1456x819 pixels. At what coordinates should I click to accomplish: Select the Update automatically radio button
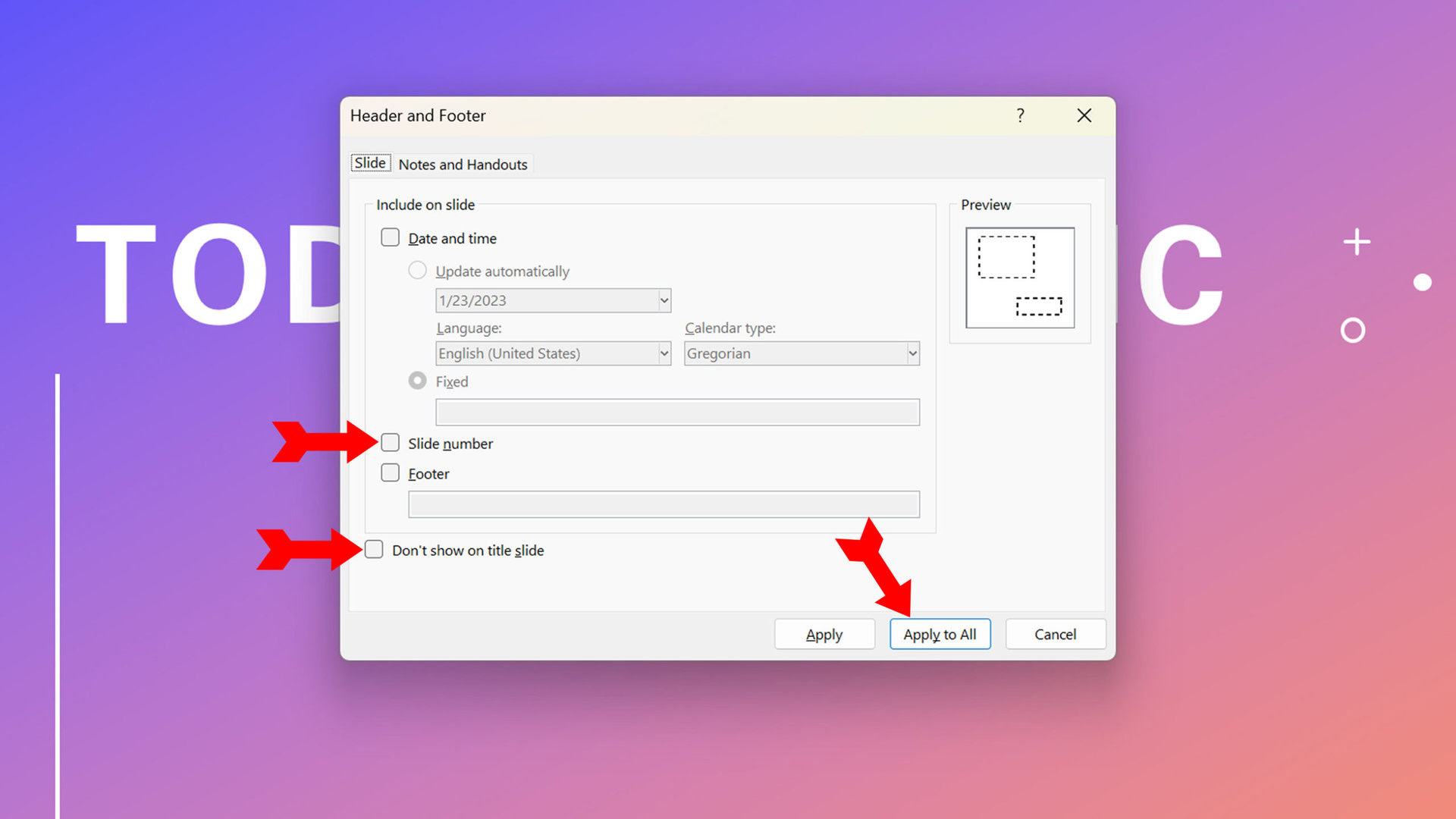(x=417, y=271)
